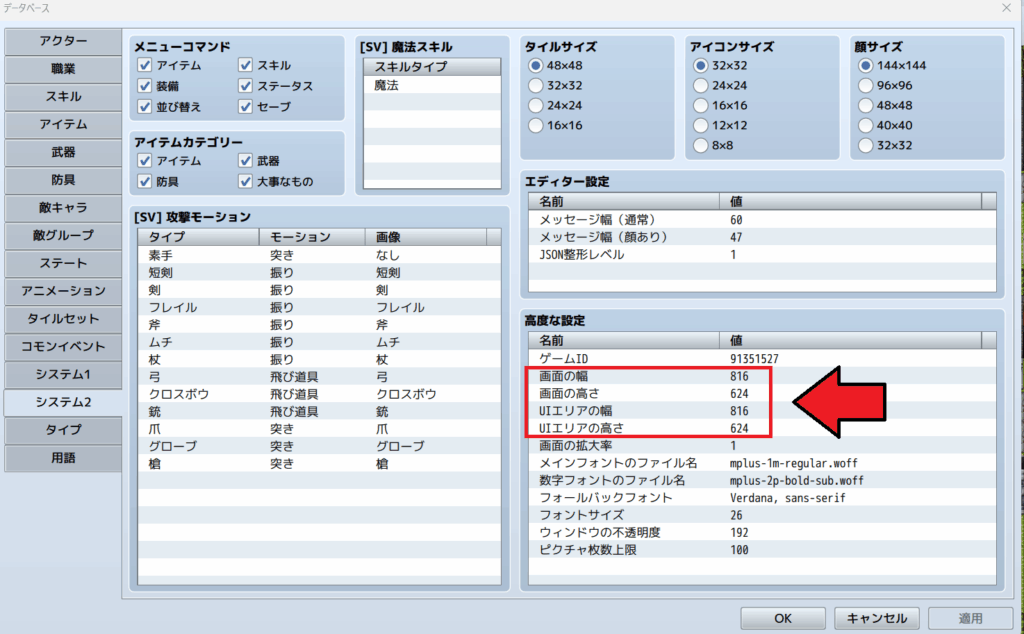Screen dimensions: 1024x634
Task: Choose icon size 8x8
Action: 701,146
